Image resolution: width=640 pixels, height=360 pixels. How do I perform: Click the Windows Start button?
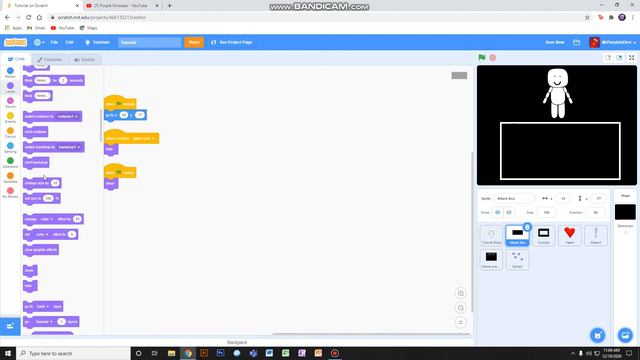pyautogui.click(x=8, y=353)
